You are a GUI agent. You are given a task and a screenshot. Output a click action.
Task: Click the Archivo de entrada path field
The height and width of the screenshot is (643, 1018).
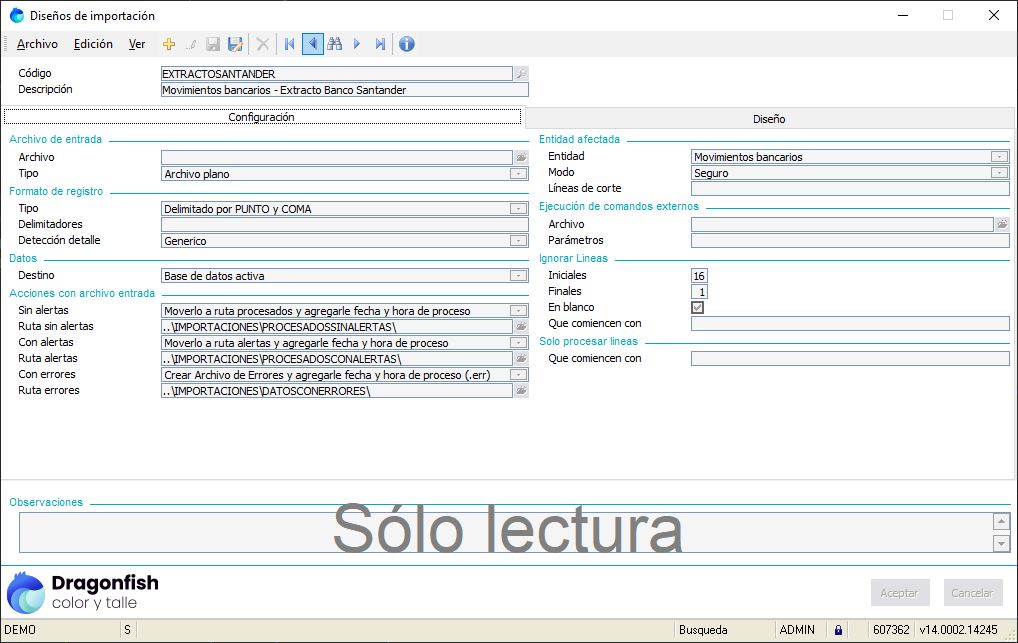[336, 157]
